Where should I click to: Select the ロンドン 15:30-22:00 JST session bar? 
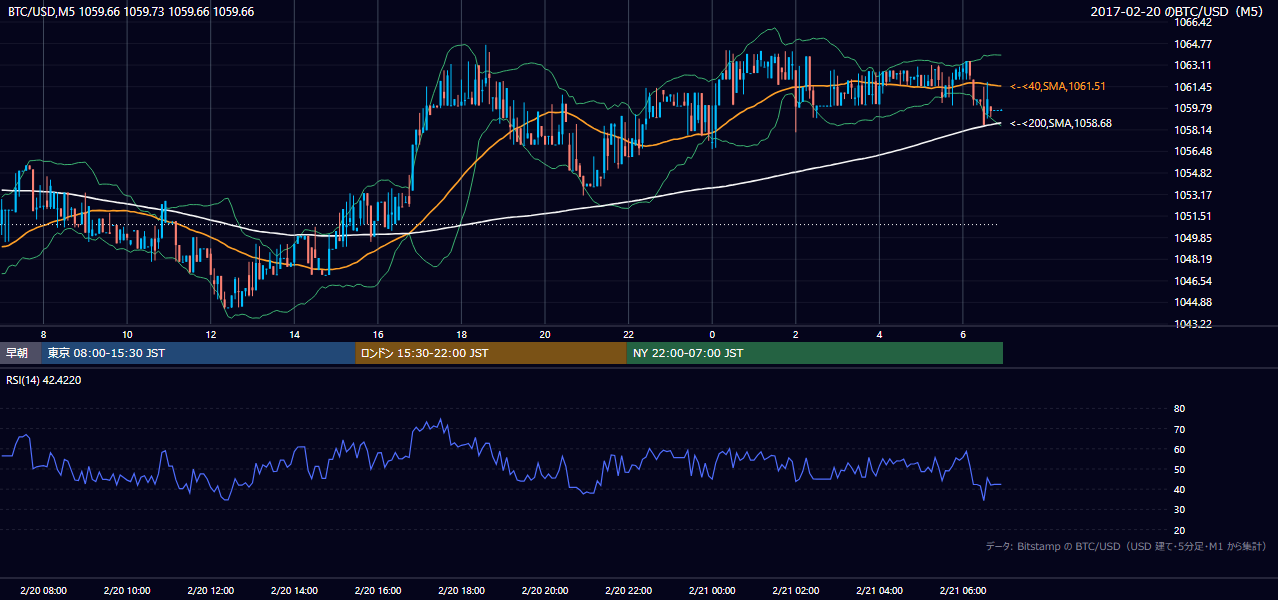(x=491, y=353)
